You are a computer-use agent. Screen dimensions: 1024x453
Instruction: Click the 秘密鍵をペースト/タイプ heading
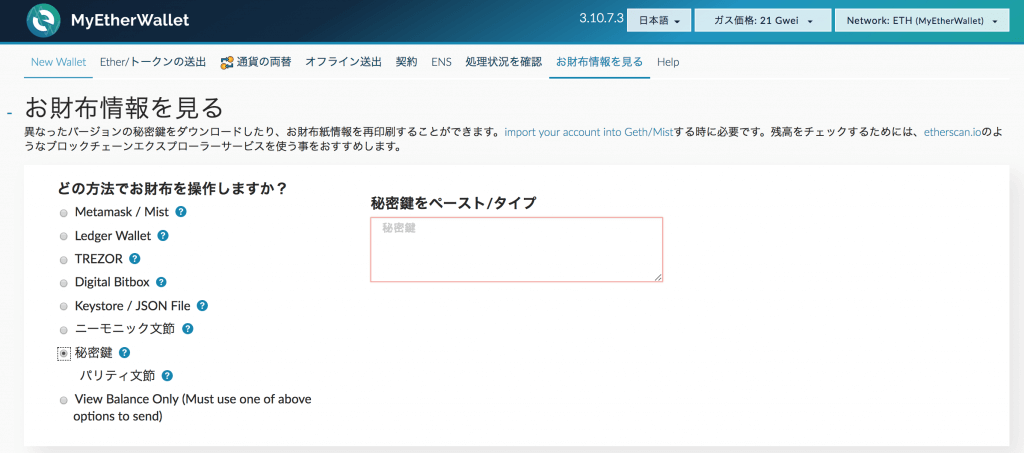(x=453, y=203)
